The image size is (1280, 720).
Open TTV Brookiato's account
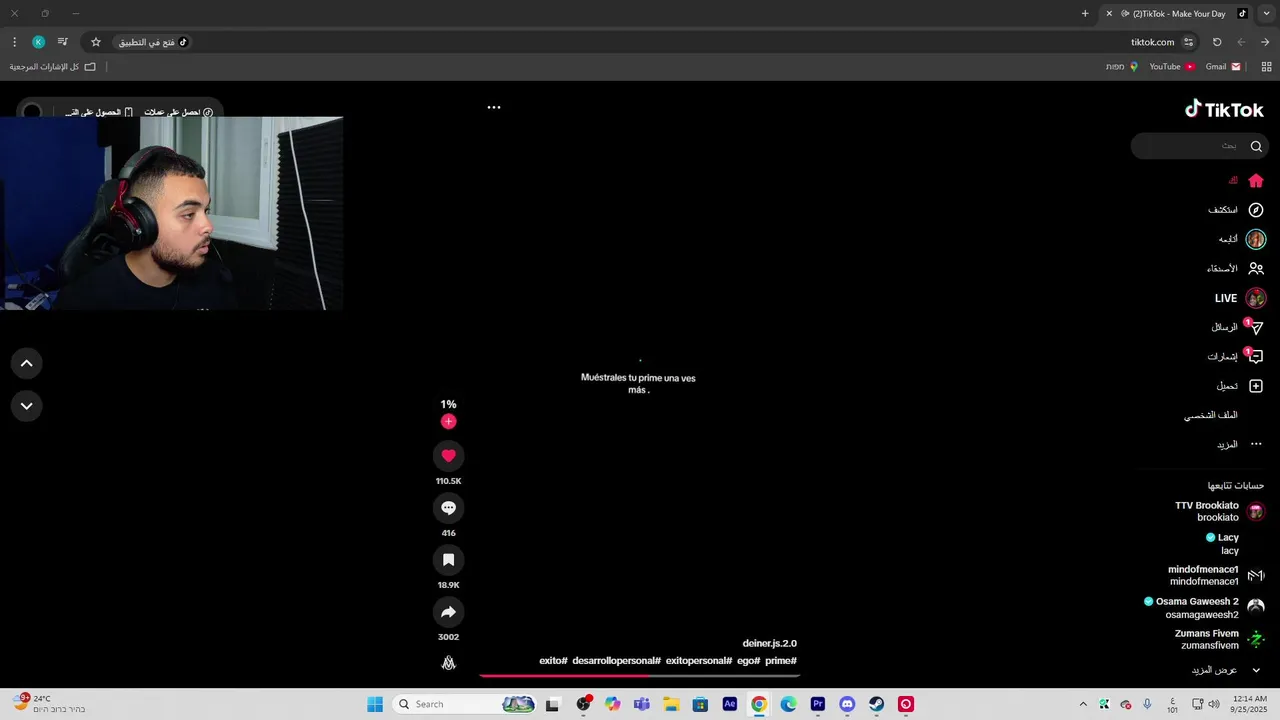point(1220,511)
